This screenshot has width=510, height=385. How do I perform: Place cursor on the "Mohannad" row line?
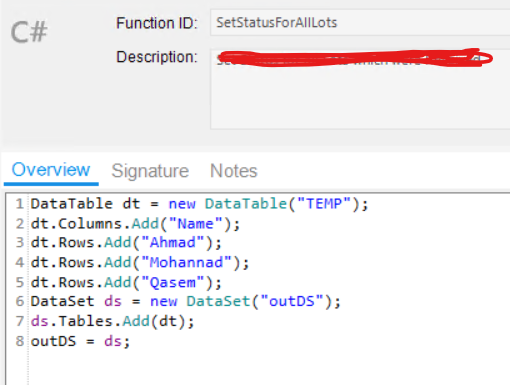140,263
